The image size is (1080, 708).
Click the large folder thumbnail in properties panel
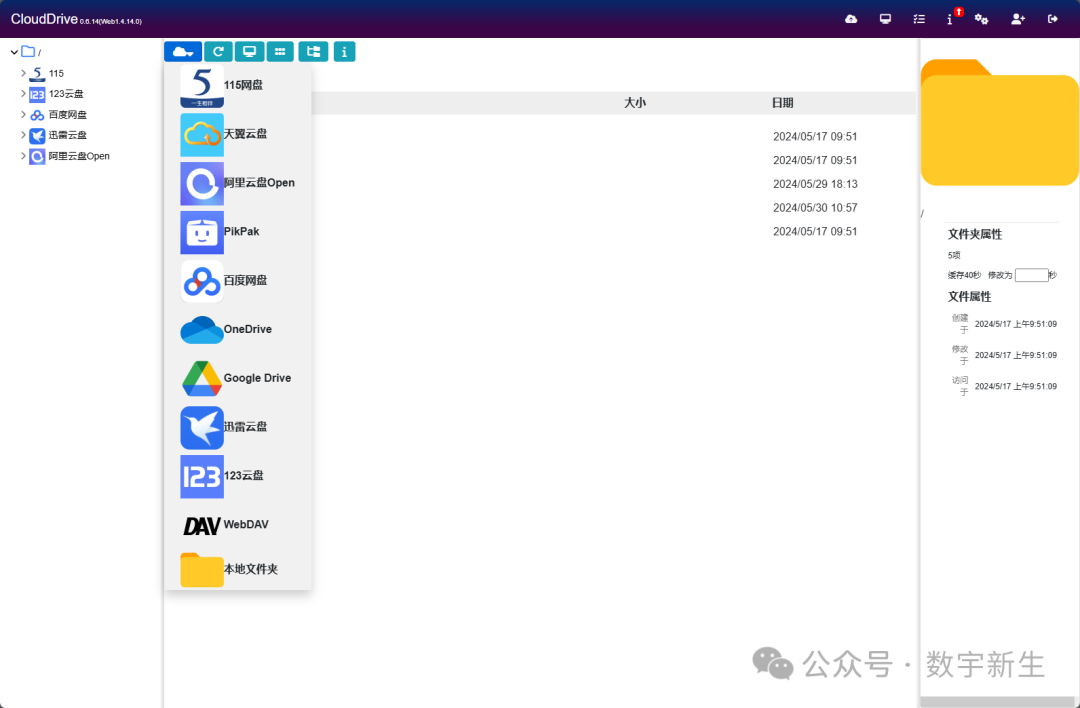(x=999, y=123)
